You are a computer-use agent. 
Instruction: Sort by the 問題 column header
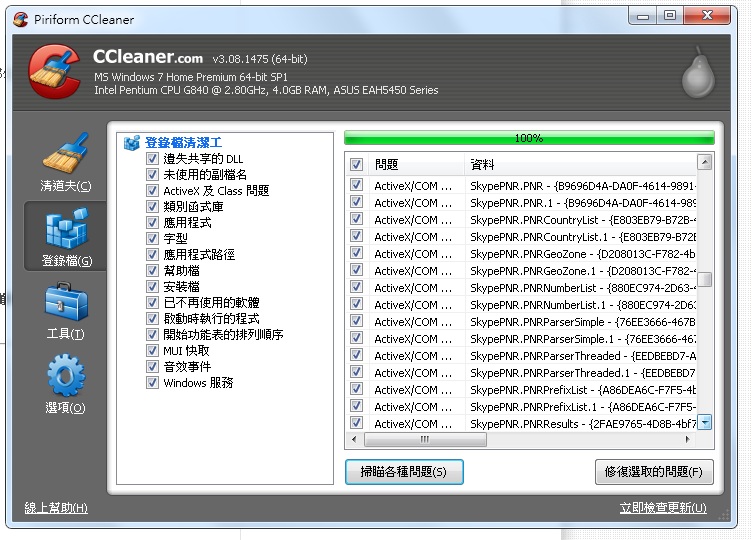tap(416, 164)
